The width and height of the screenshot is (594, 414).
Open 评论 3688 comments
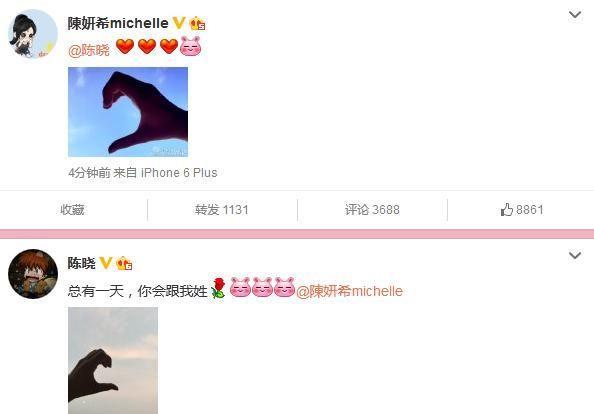click(372, 209)
